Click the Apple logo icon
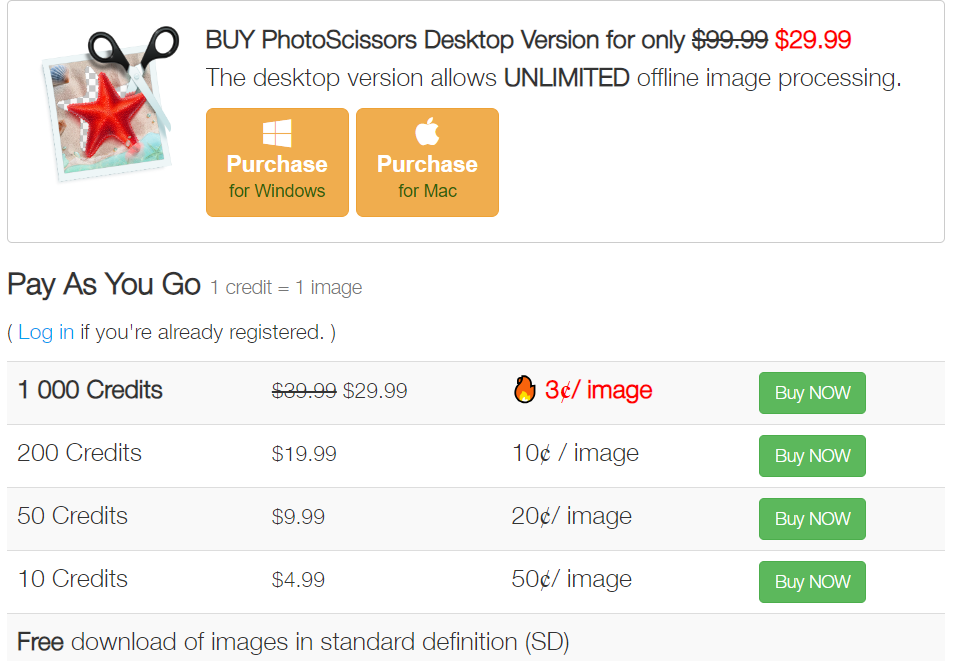Image resolution: width=953 pixels, height=661 pixels. coord(427,132)
